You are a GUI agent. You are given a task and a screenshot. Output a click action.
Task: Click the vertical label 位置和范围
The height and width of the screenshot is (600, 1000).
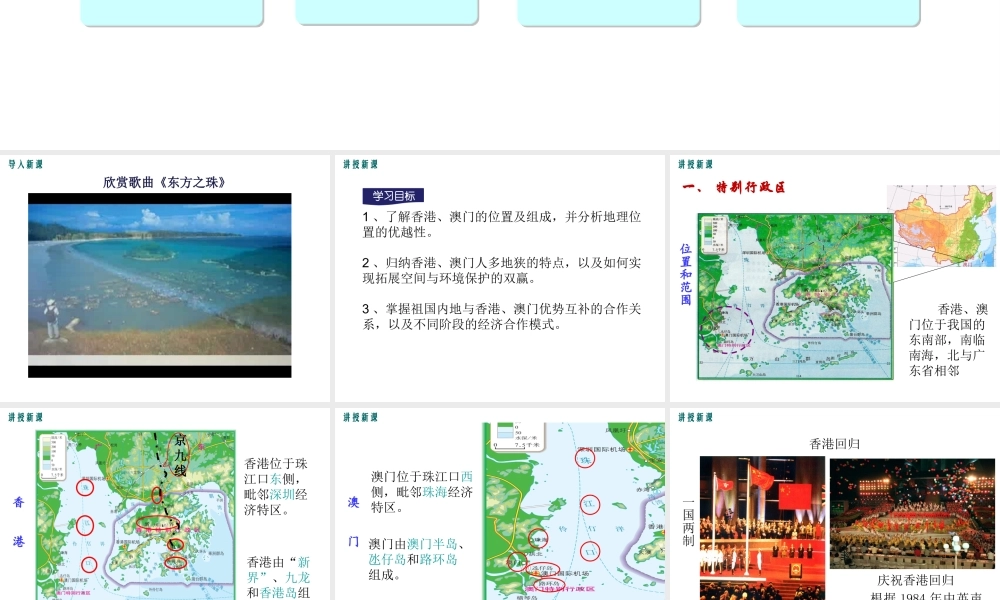point(686,274)
